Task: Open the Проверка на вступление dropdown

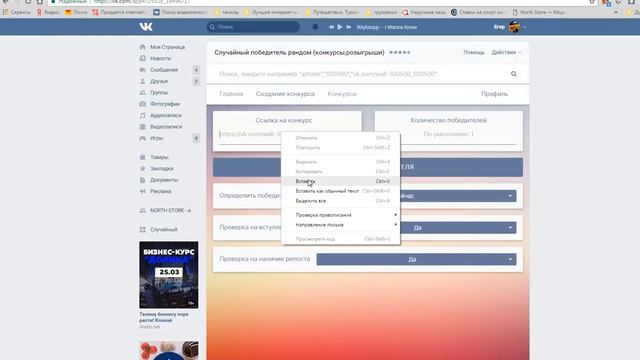Action: click(458, 228)
